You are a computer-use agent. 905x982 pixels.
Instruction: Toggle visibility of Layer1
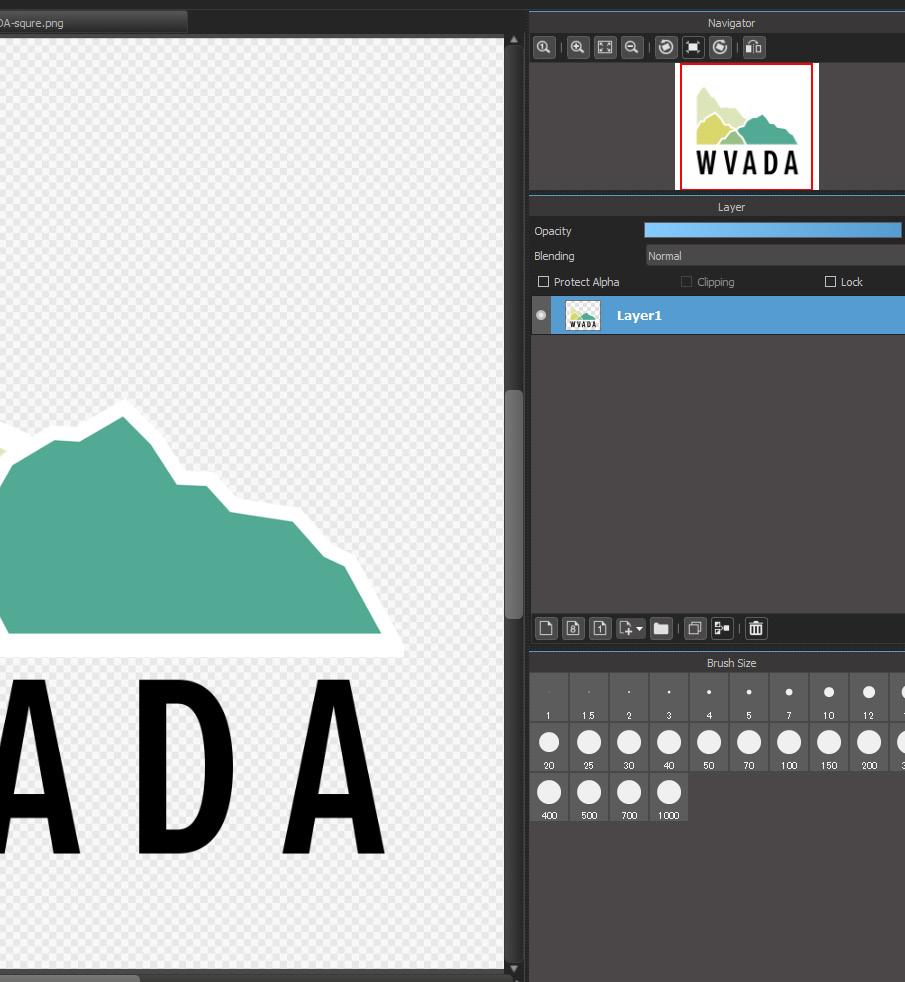(541, 315)
